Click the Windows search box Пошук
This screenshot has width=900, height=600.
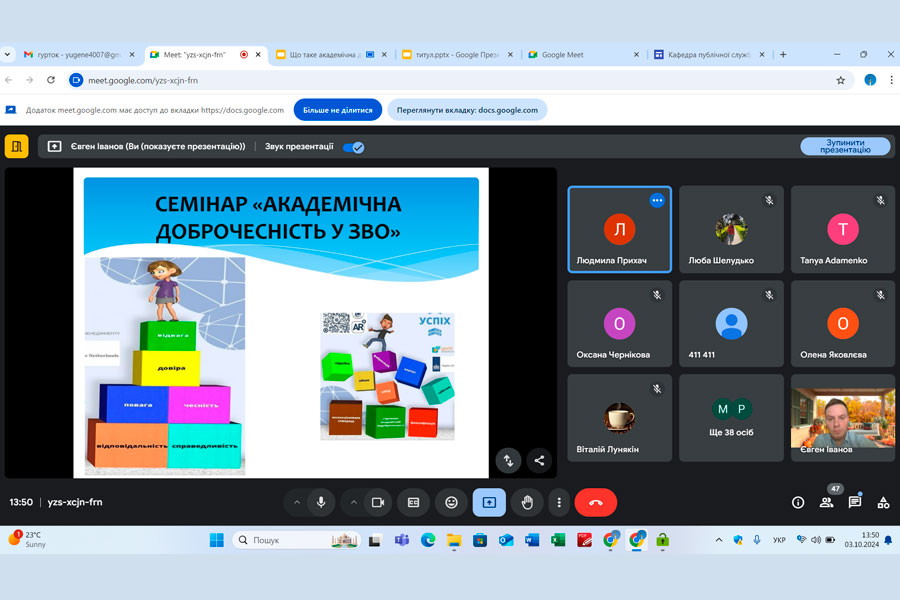point(296,540)
